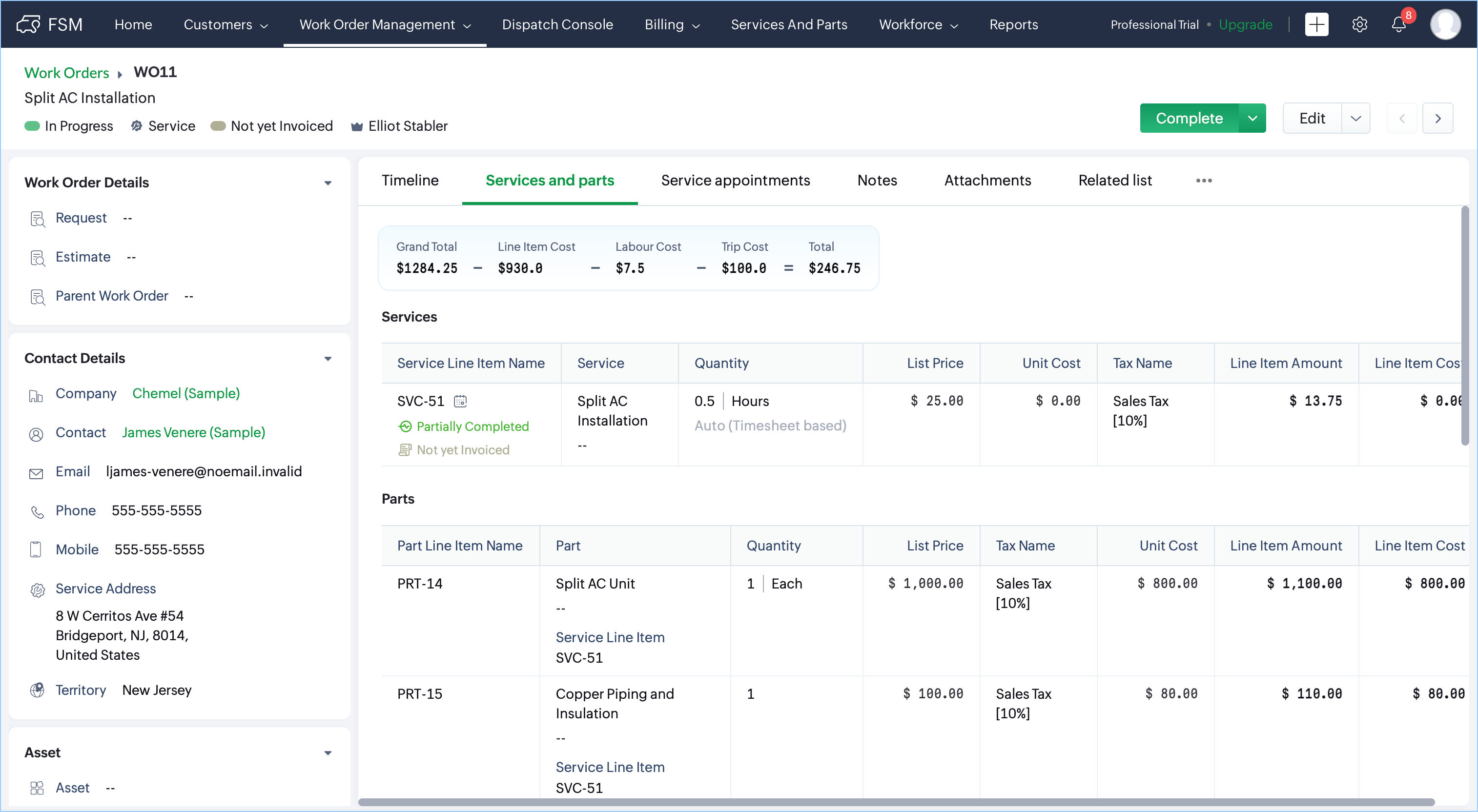Open the settings gear icon

[1359, 25]
